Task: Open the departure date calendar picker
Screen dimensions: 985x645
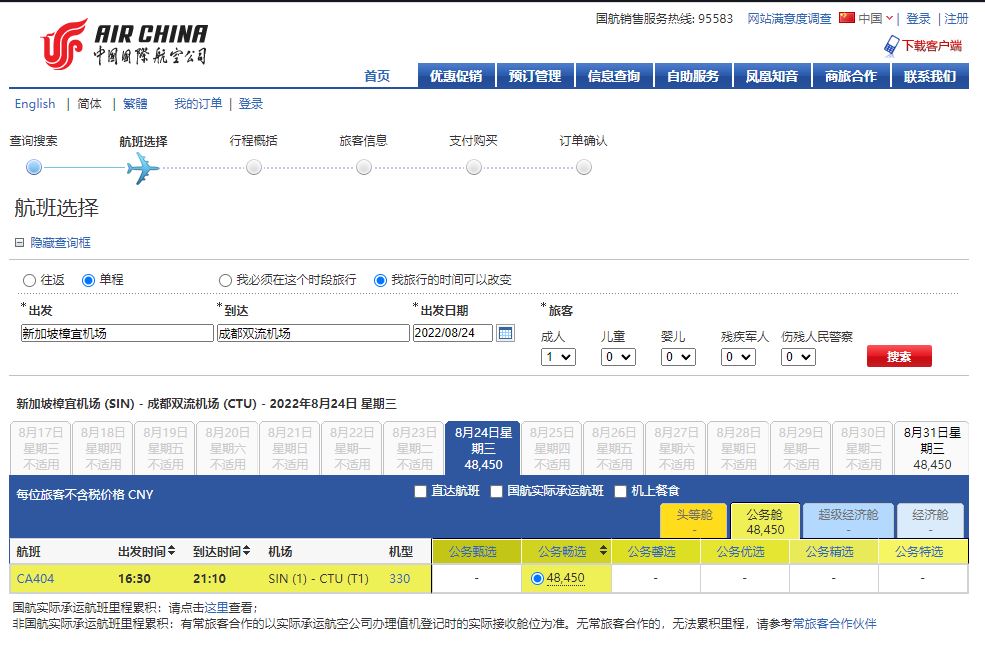Action: 505,333
